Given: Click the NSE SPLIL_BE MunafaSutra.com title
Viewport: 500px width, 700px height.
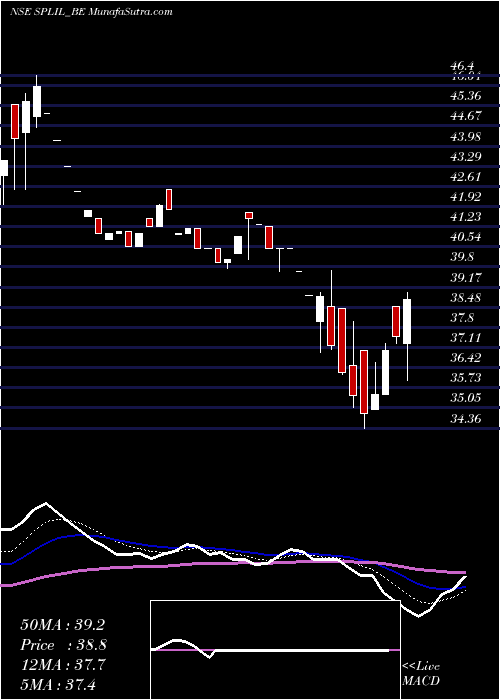Looking at the screenshot, I should (91, 12).
